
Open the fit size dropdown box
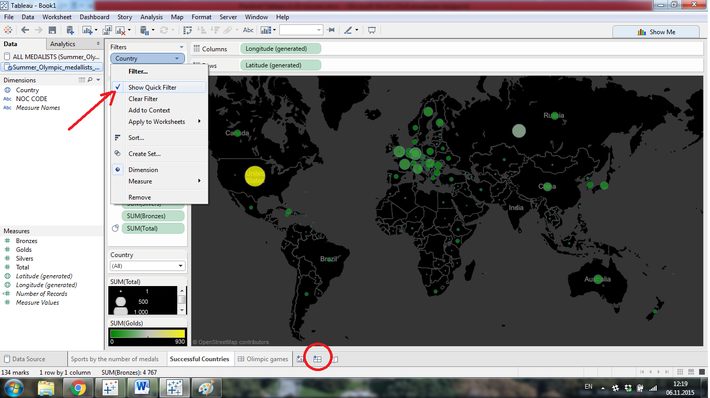(301, 30)
